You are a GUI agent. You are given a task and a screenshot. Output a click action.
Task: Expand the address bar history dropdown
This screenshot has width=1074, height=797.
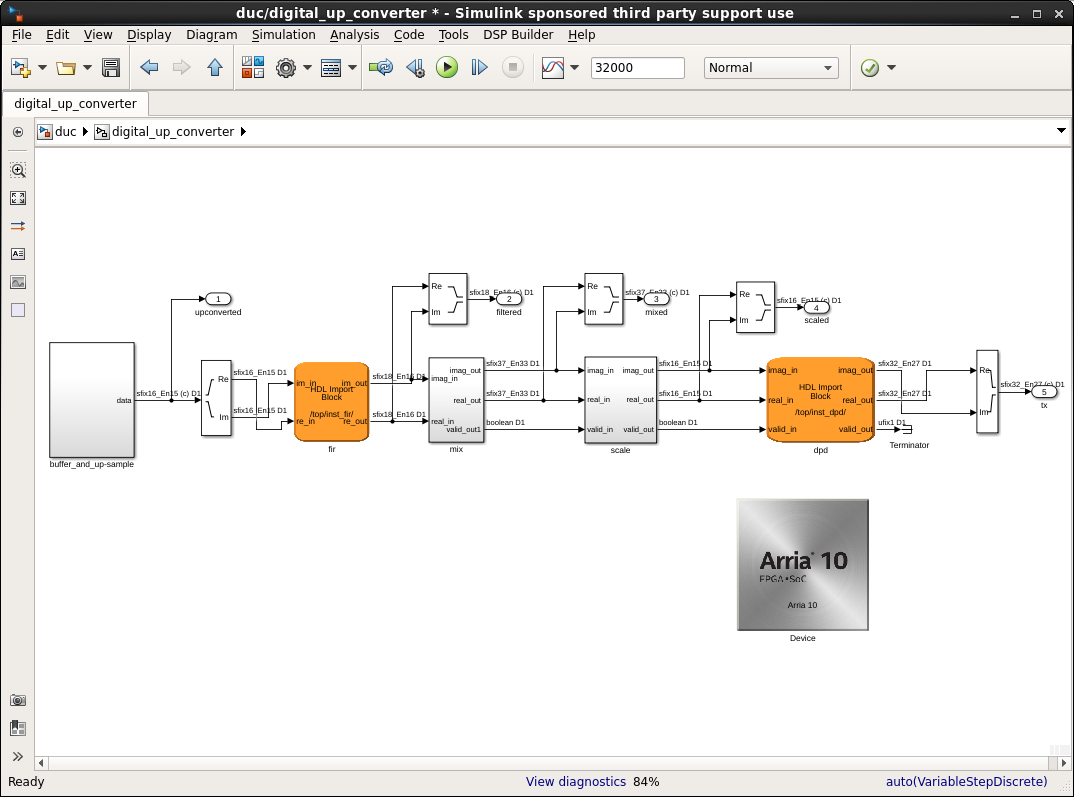pos(1061,131)
